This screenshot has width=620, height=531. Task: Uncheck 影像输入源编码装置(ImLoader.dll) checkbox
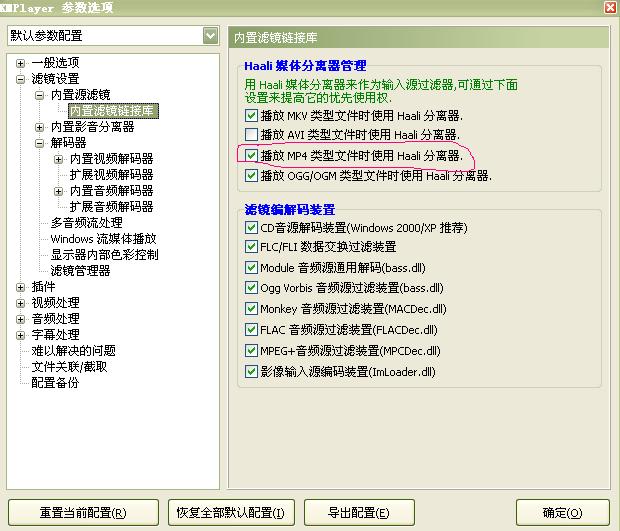[x=251, y=372]
